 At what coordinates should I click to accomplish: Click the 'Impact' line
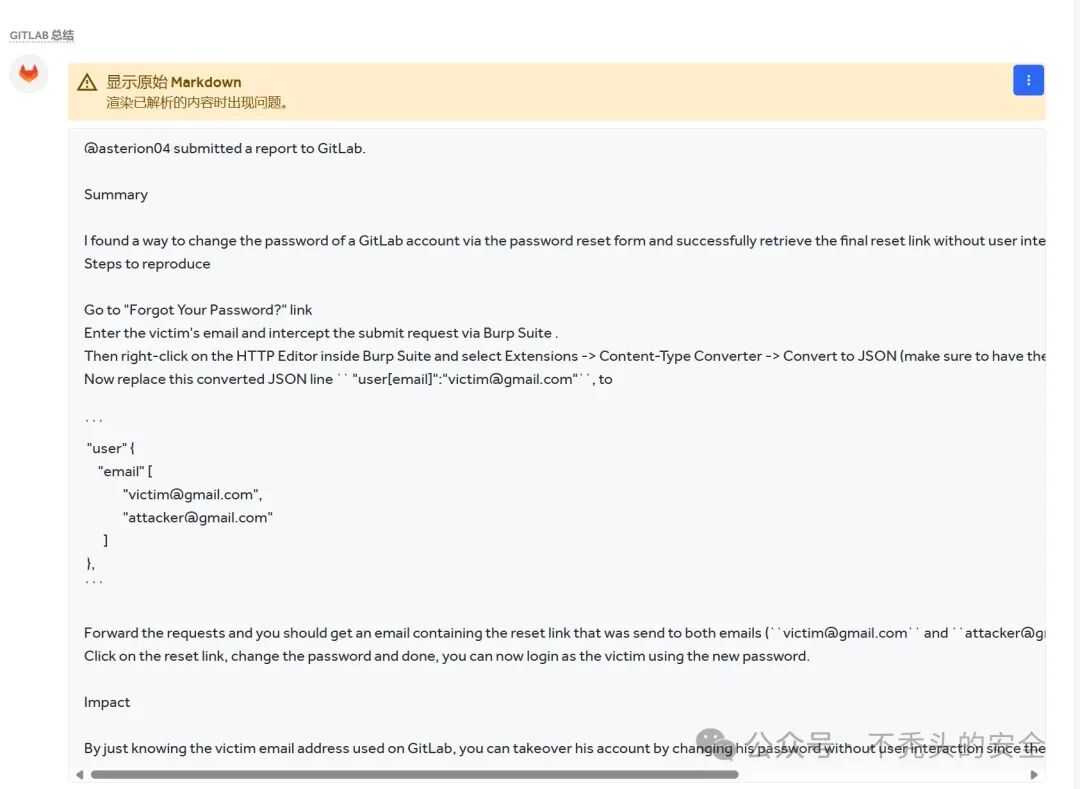[x=107, y=702]
